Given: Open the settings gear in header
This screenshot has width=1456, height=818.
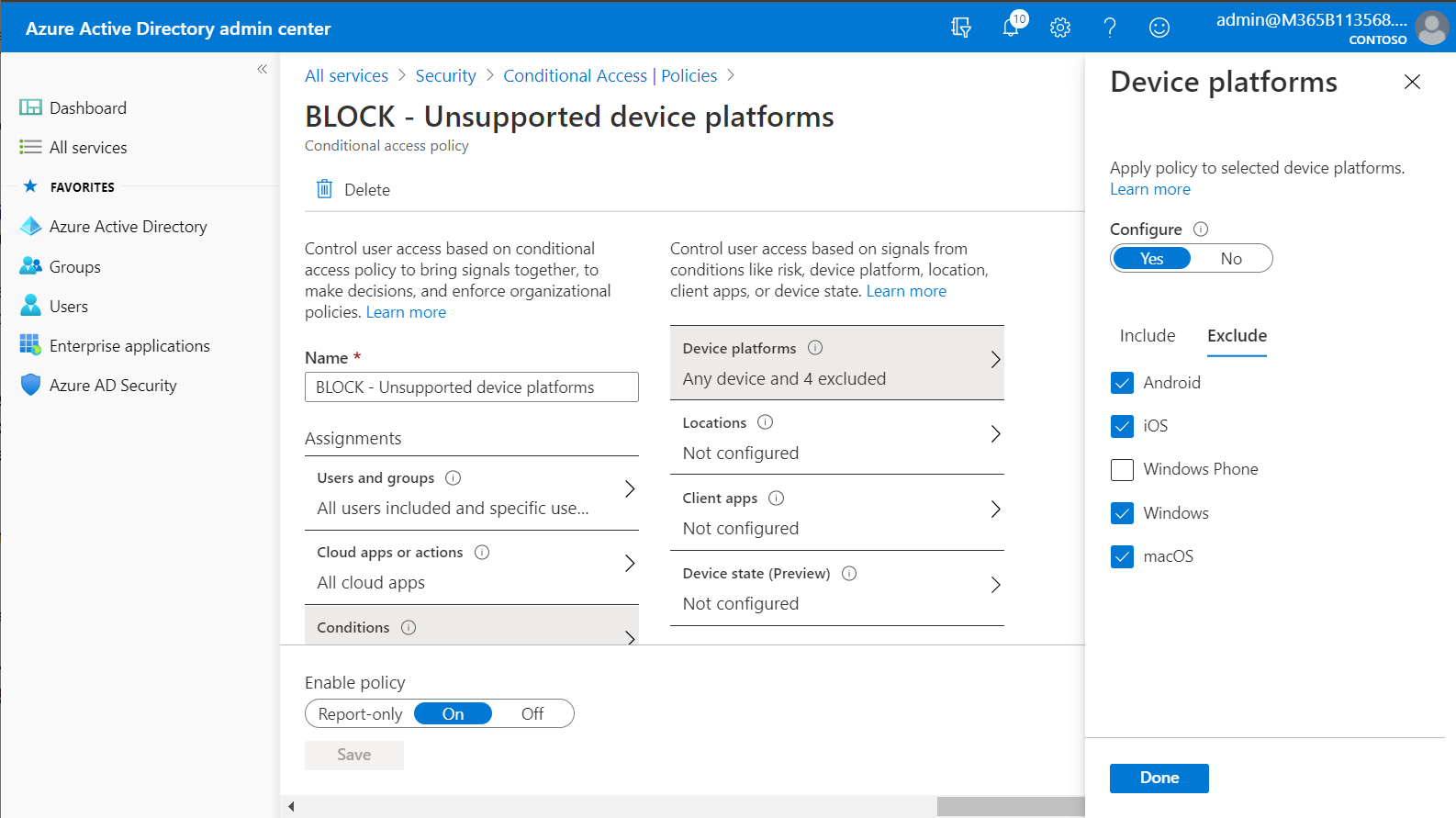Looking at the screenshot, I should tap(1060, 28).
